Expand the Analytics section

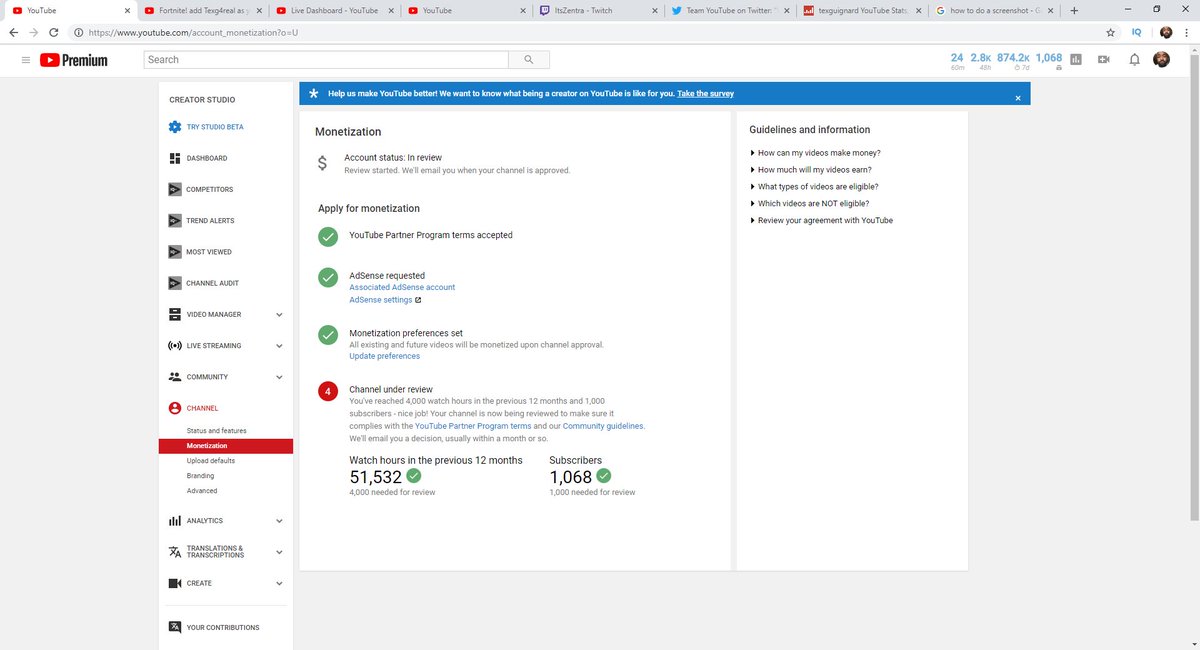tap(279, 521)
